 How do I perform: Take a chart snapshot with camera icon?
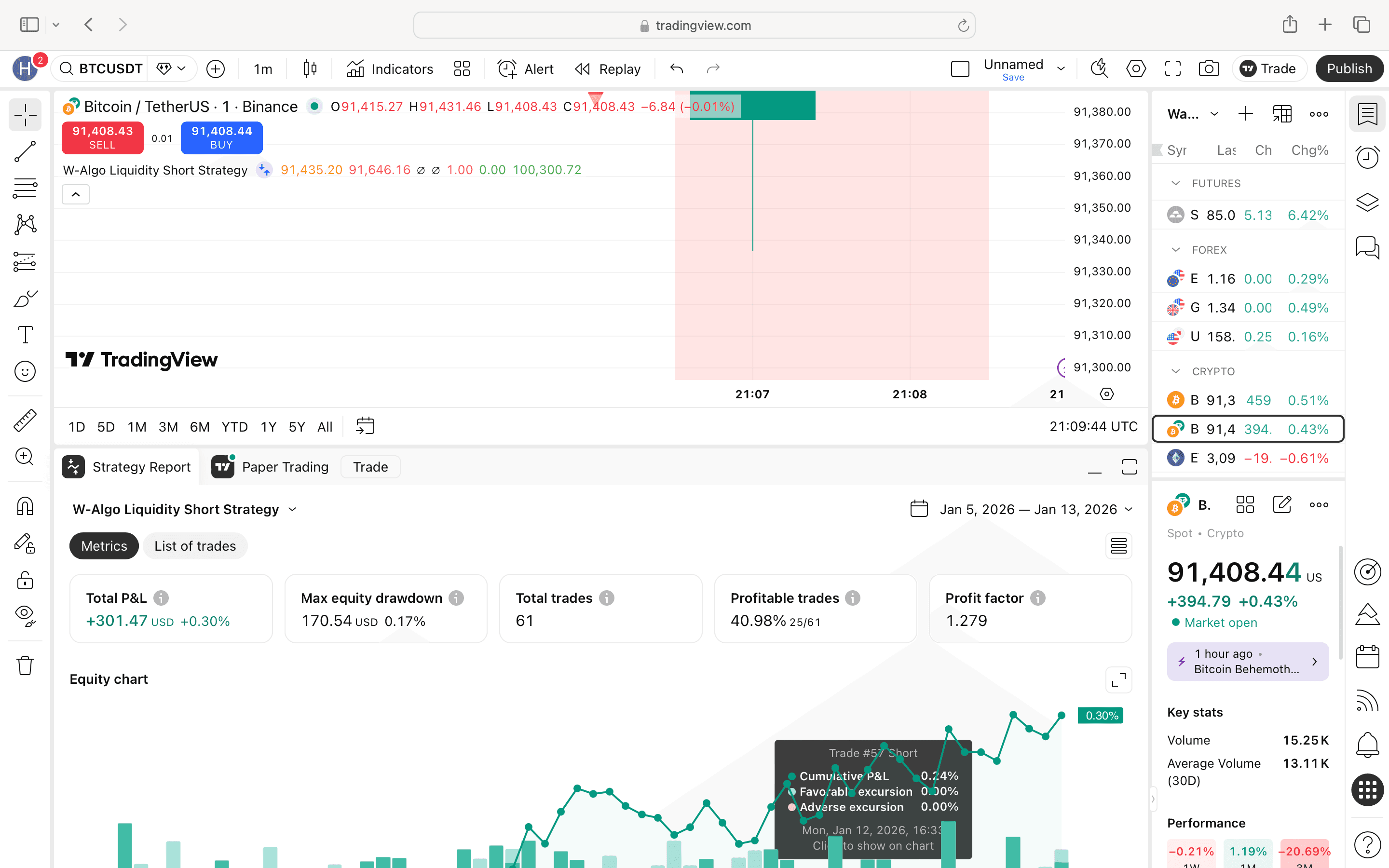tap(1209, 69)
